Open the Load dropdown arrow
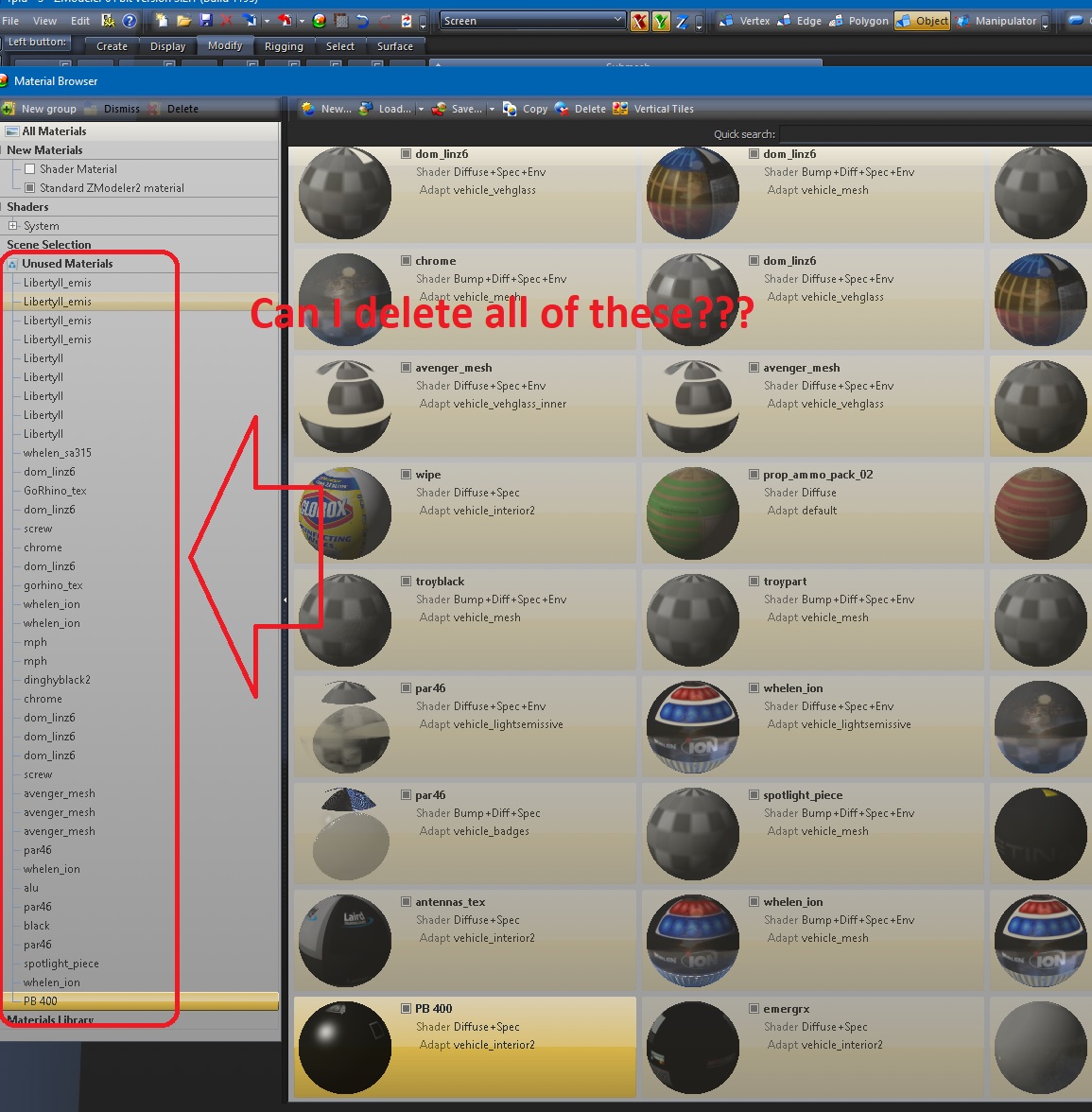This screenshot has height=1112, width=1092. click(420, 109)
